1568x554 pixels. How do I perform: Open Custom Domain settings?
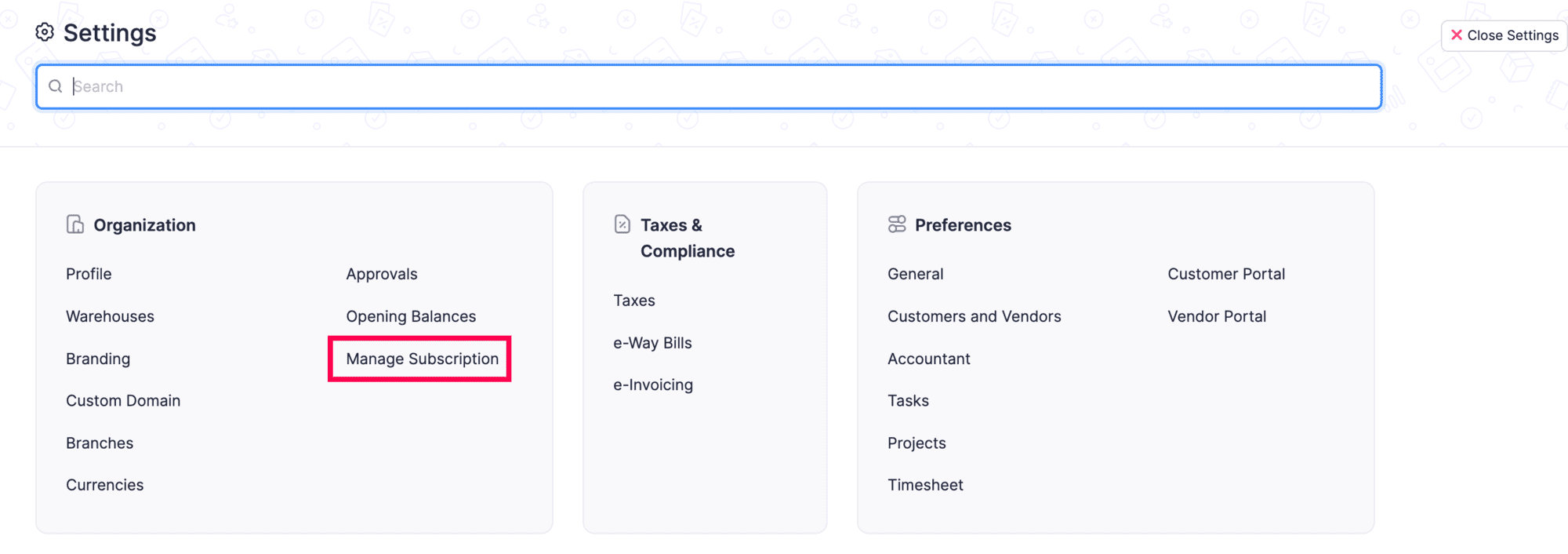point(123,400)
